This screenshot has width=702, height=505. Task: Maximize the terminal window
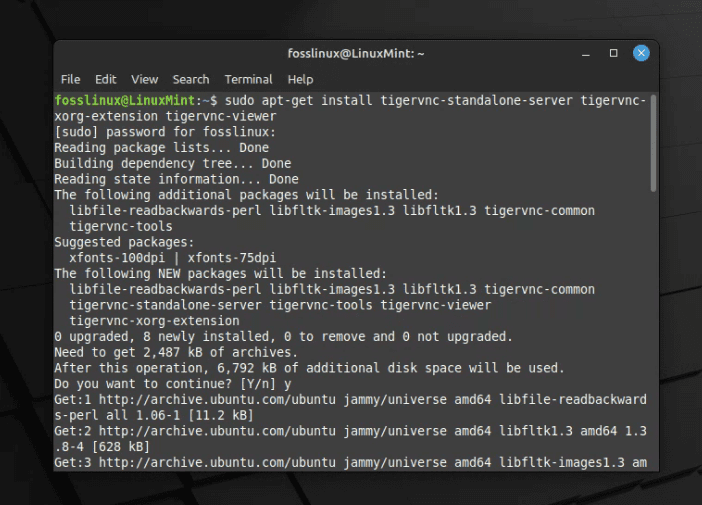click(613, 53)
